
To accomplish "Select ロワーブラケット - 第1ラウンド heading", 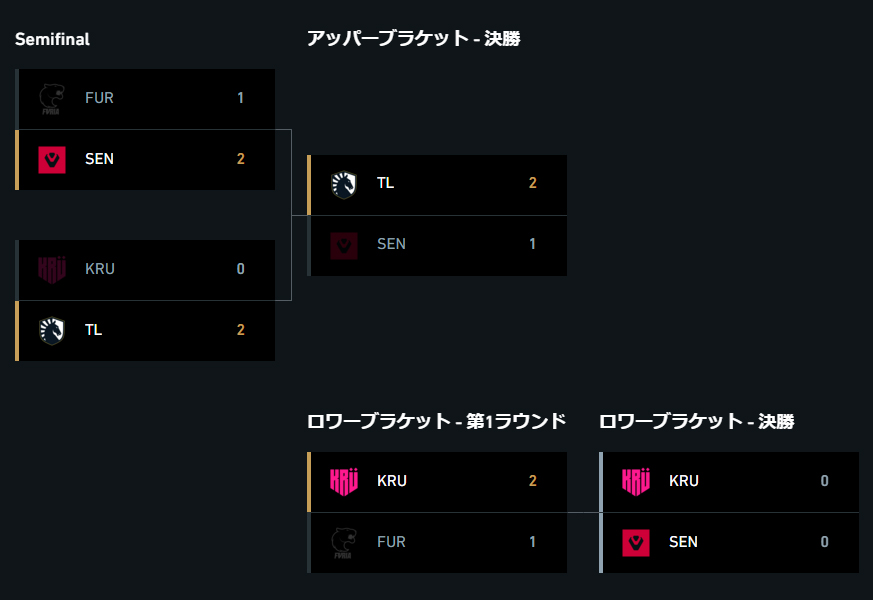I will coord(436,421).
